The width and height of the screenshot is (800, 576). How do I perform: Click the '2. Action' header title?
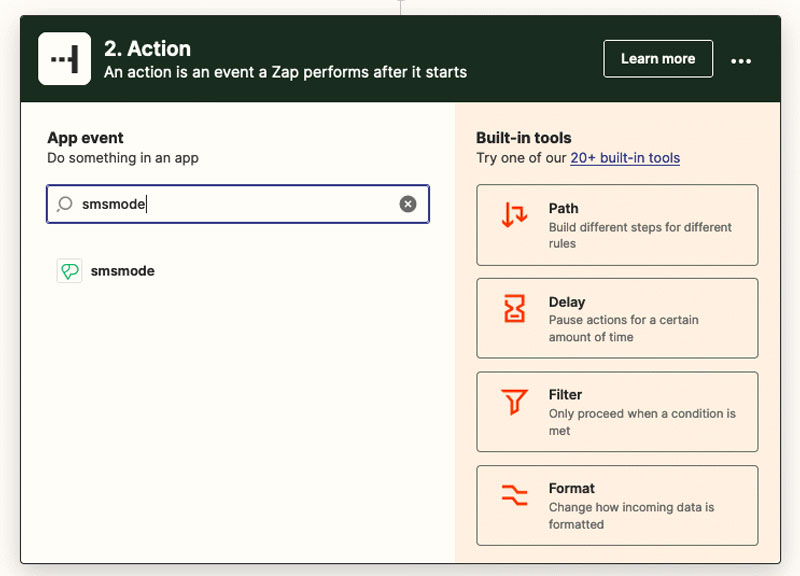[147, 49]
